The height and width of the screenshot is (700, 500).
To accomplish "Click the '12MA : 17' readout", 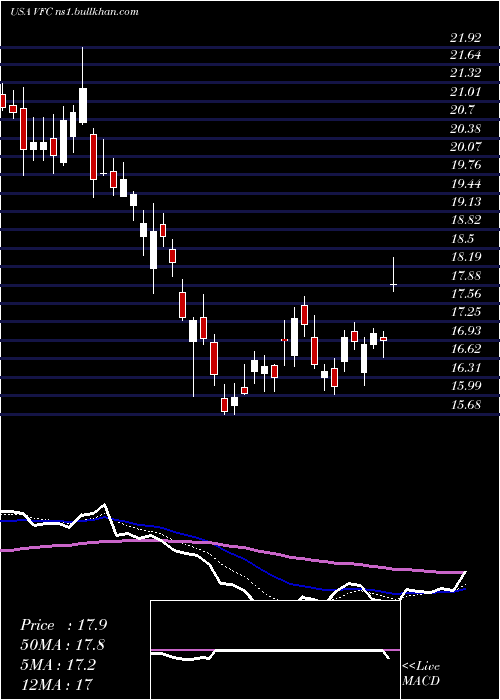I will (x=57, y=684).
